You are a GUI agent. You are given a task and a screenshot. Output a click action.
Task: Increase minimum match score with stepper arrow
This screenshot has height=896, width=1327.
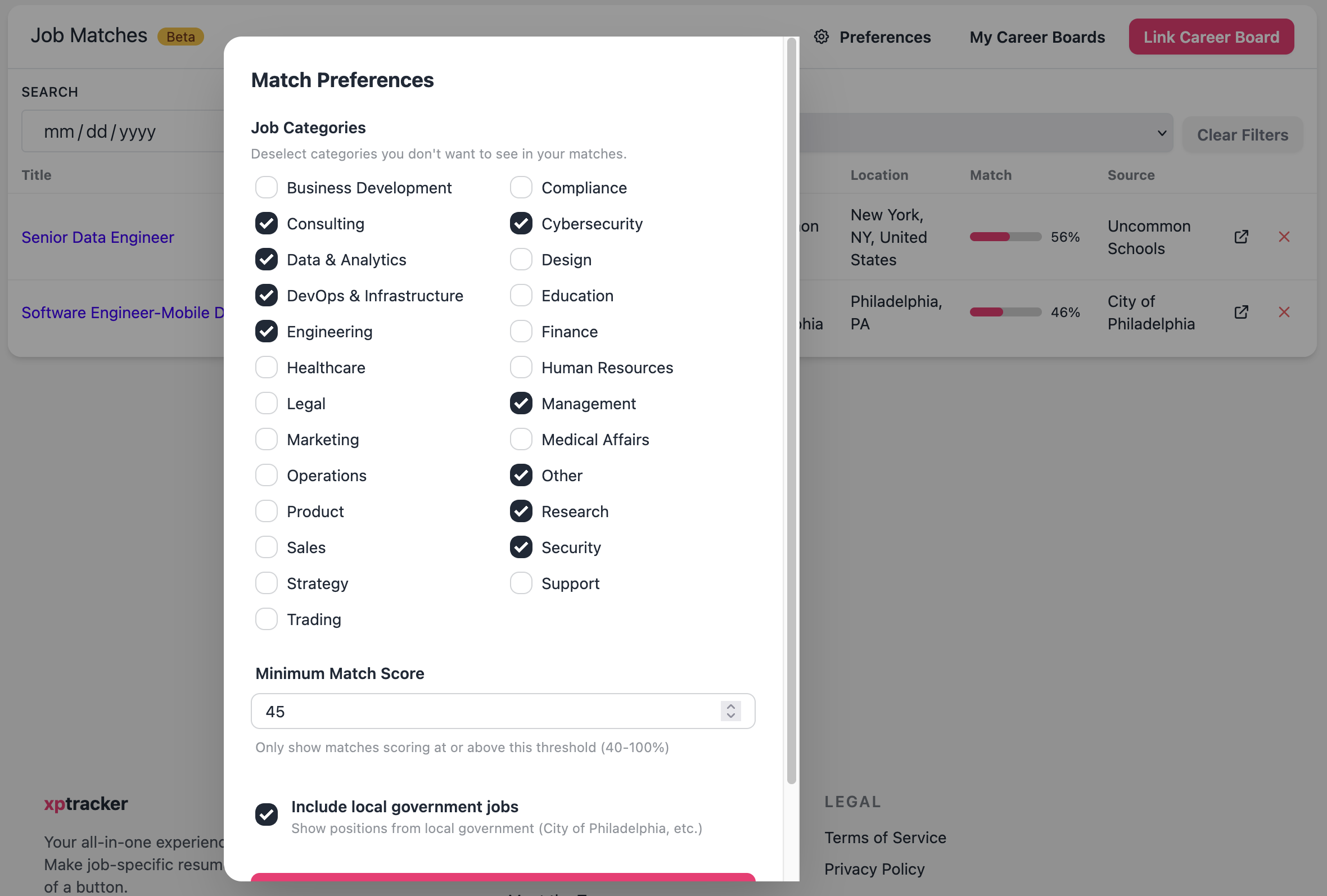730,707
